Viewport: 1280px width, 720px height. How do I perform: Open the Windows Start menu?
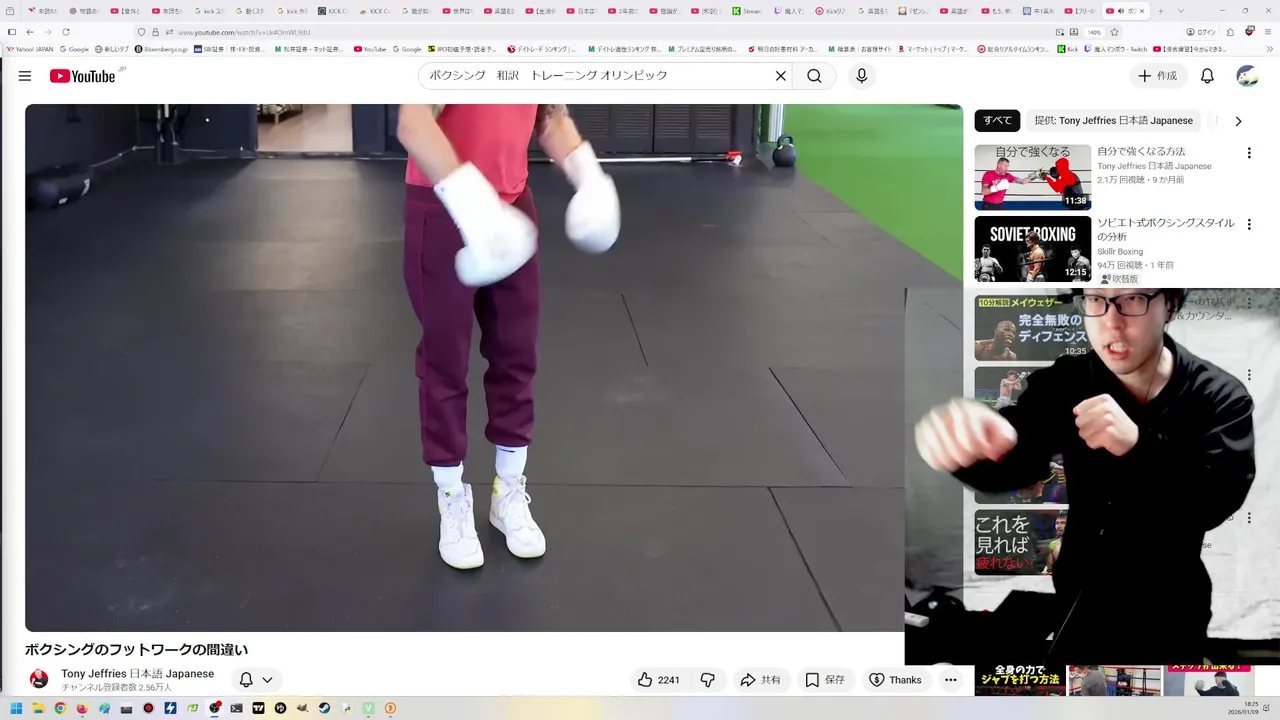click(15, 709)
